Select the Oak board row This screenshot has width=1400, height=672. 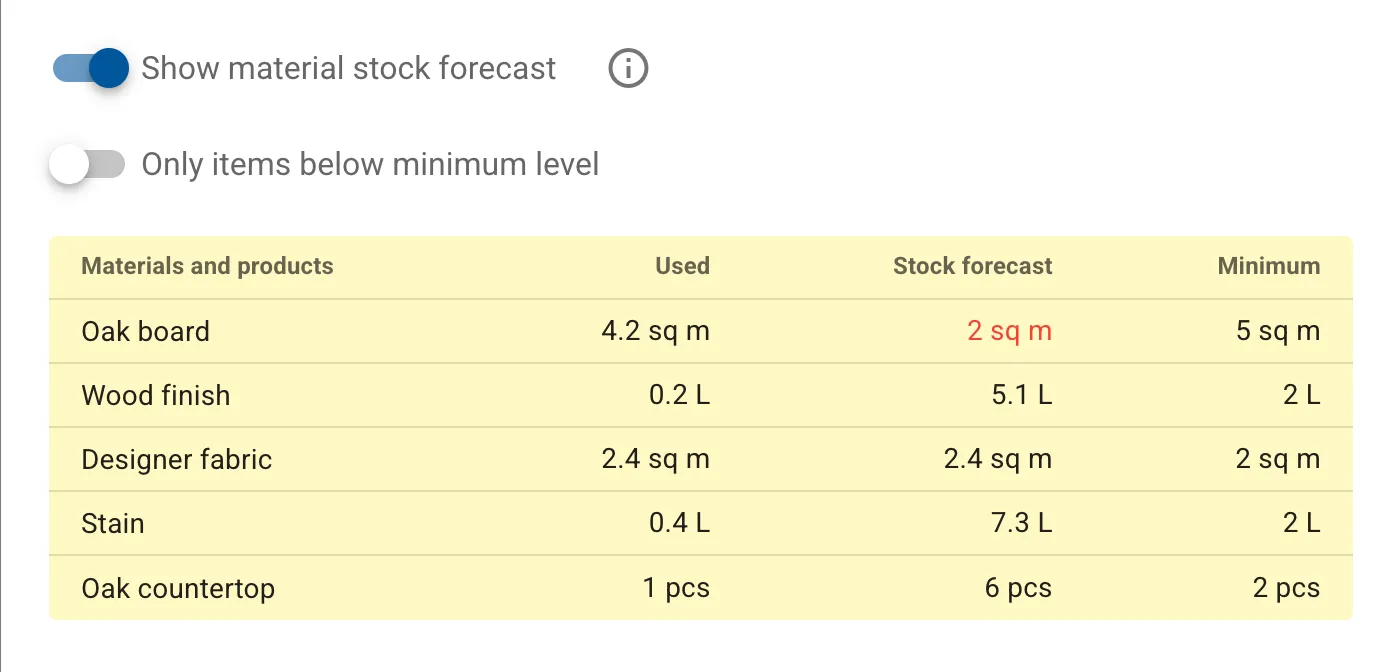700,331
